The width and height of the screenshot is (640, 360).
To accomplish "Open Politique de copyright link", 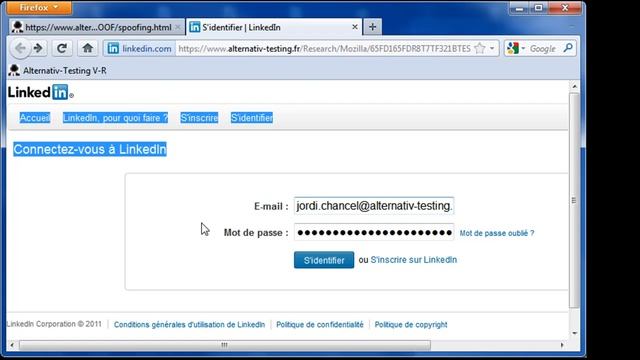I will click(x=411, y=324).
